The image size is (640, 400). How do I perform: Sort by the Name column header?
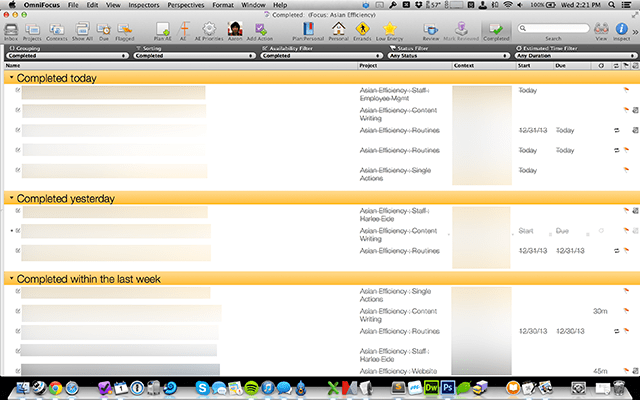click(x=181, y=65)
